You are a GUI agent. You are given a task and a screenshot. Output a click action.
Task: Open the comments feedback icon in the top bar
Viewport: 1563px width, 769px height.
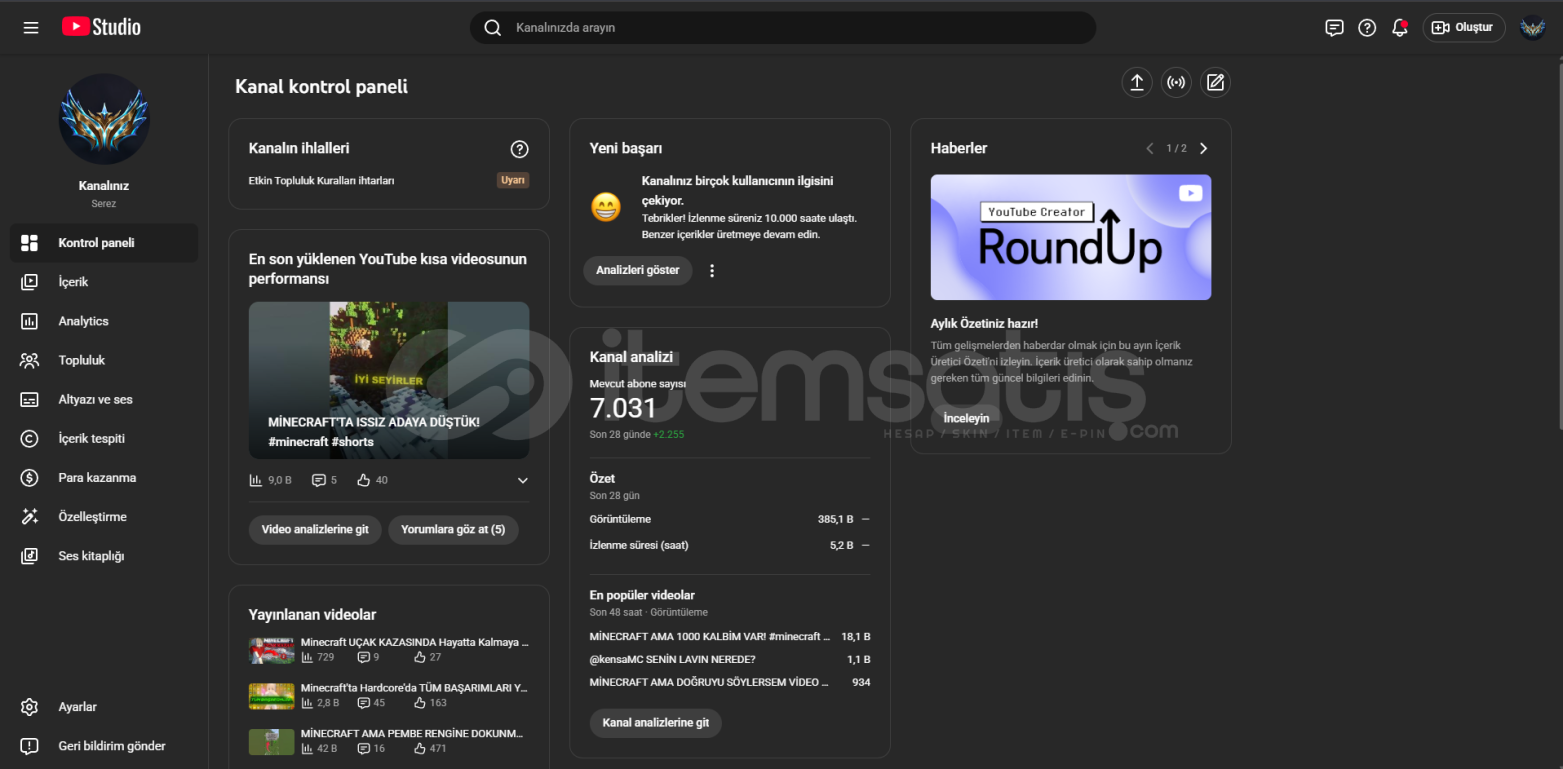click(x=1334, y=28)
